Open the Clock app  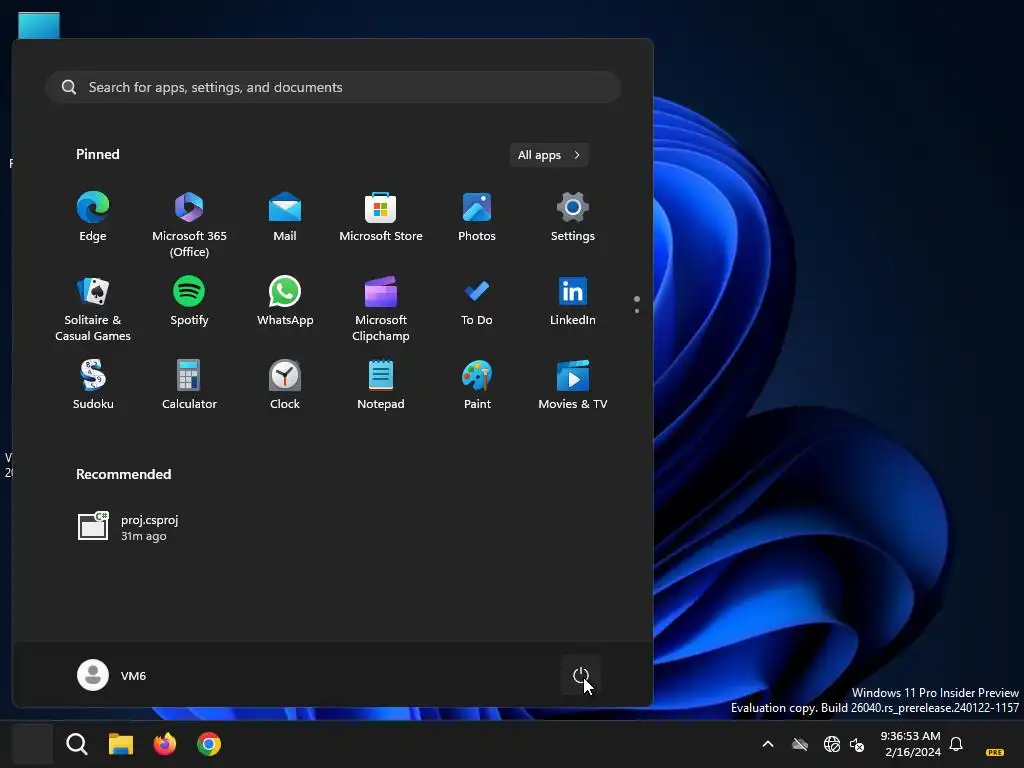(285, 385)
